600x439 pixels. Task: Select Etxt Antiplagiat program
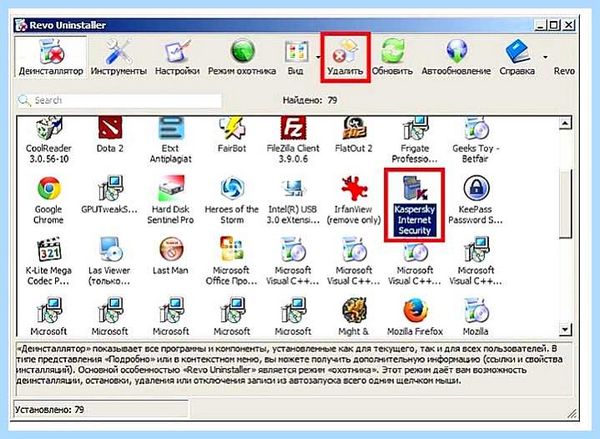(170, 141)
